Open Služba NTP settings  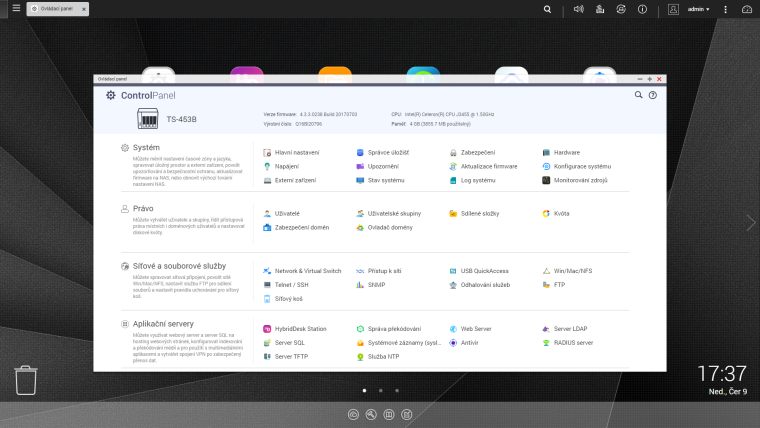(378, 357)
